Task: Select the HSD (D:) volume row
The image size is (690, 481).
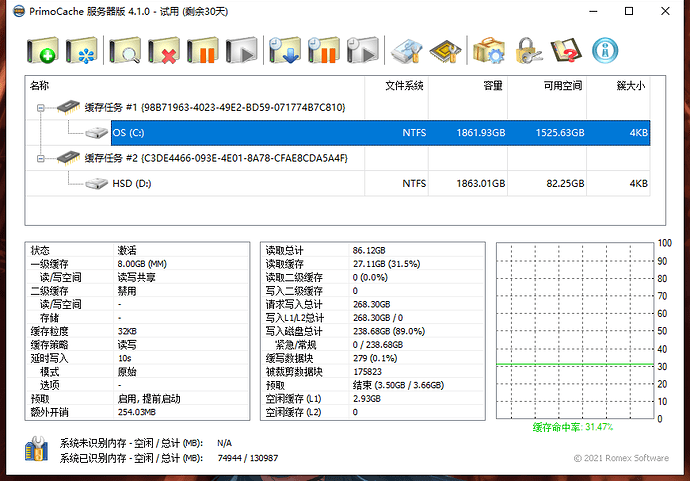Action: click(x=338, y=184)
